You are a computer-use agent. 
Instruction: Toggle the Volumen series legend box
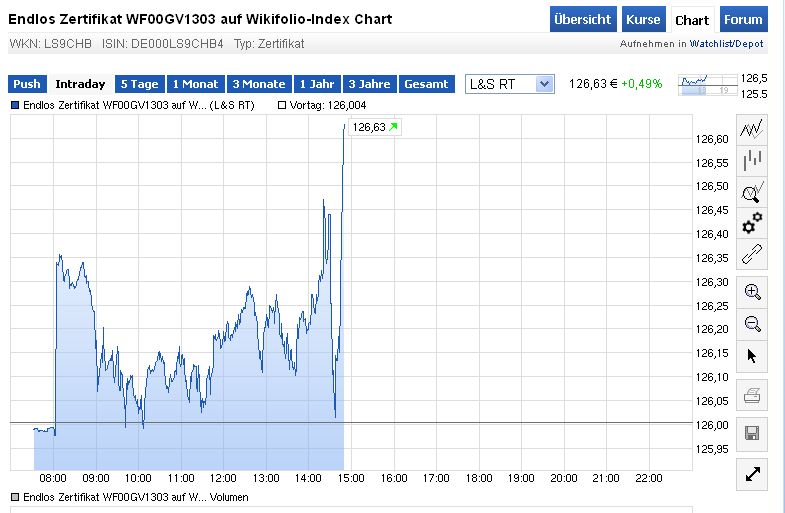pos(15,497)
